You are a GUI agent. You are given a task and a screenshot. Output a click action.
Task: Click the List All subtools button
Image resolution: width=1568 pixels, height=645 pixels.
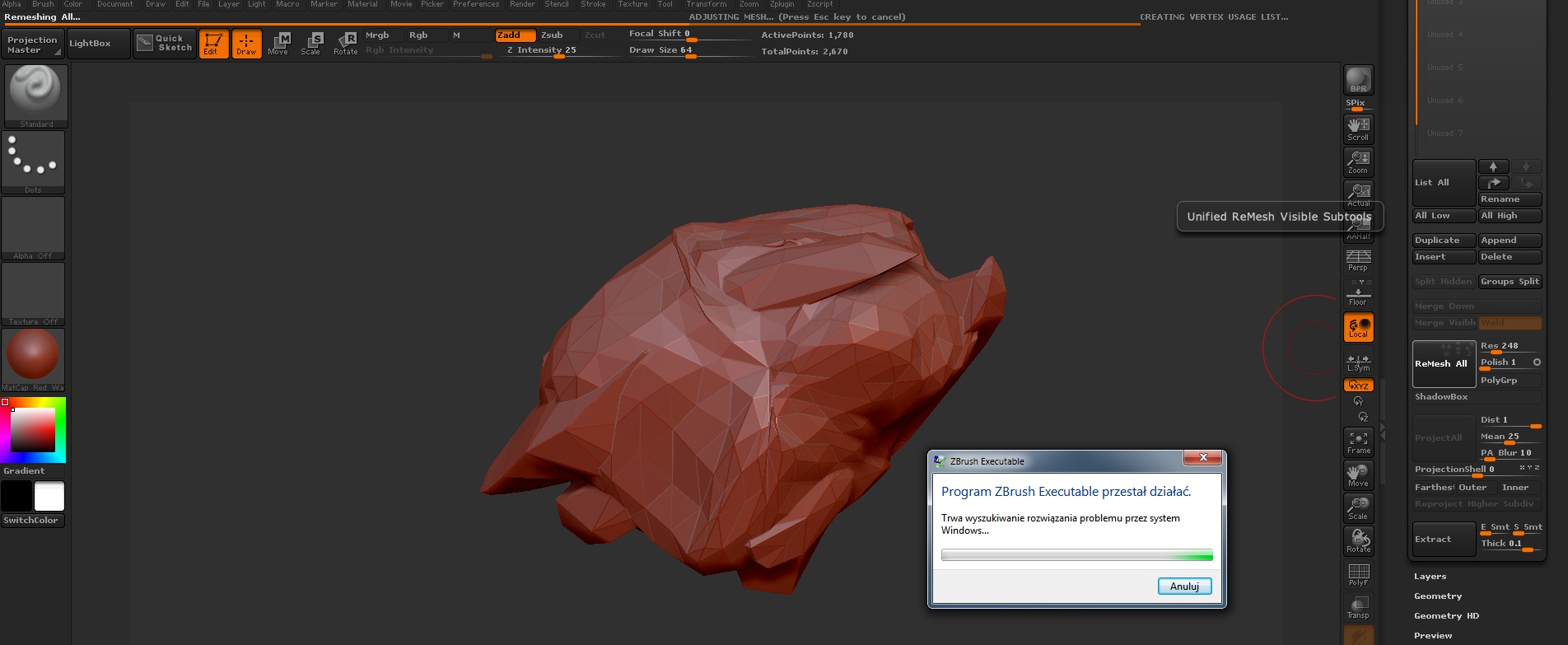pyautogui.click(x=1444, y=183)
